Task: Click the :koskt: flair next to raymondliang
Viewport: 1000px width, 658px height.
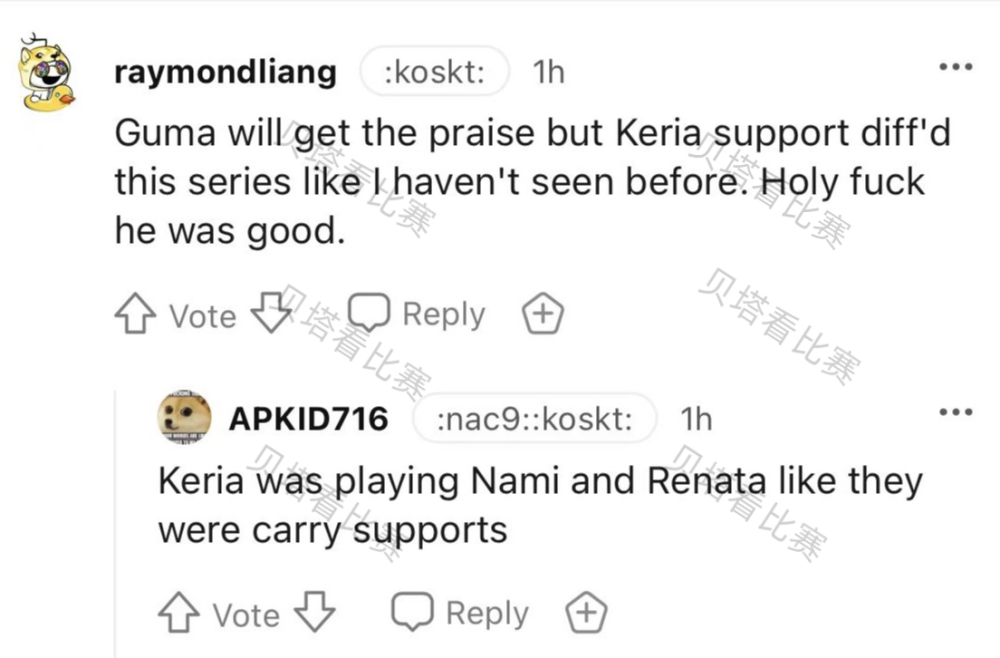Action: [434, 73]
